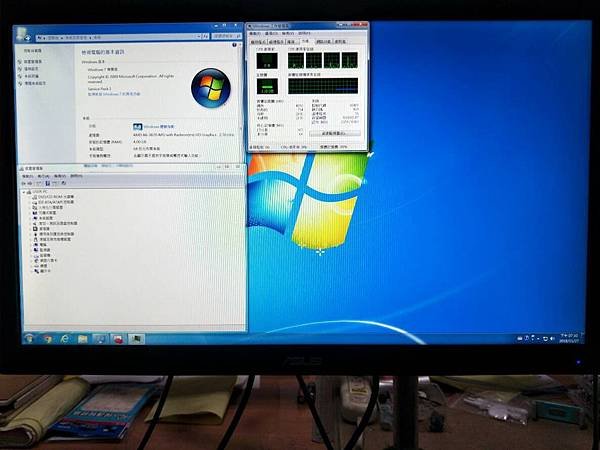Expand the IDE ATA/ATAPI controllers node
This screenshot has width=600, height=450.
pyautogui.click(x=31, y=202)
